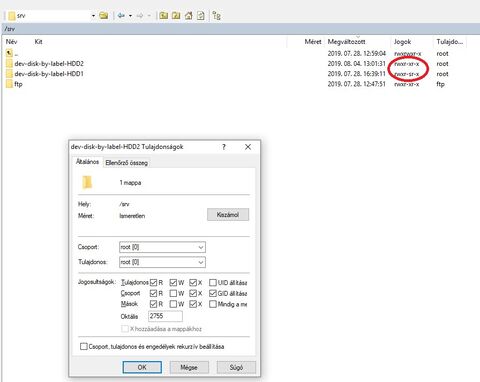
Task: Toggle Csoport R permission checkbox
Action: tap(153, 293)
